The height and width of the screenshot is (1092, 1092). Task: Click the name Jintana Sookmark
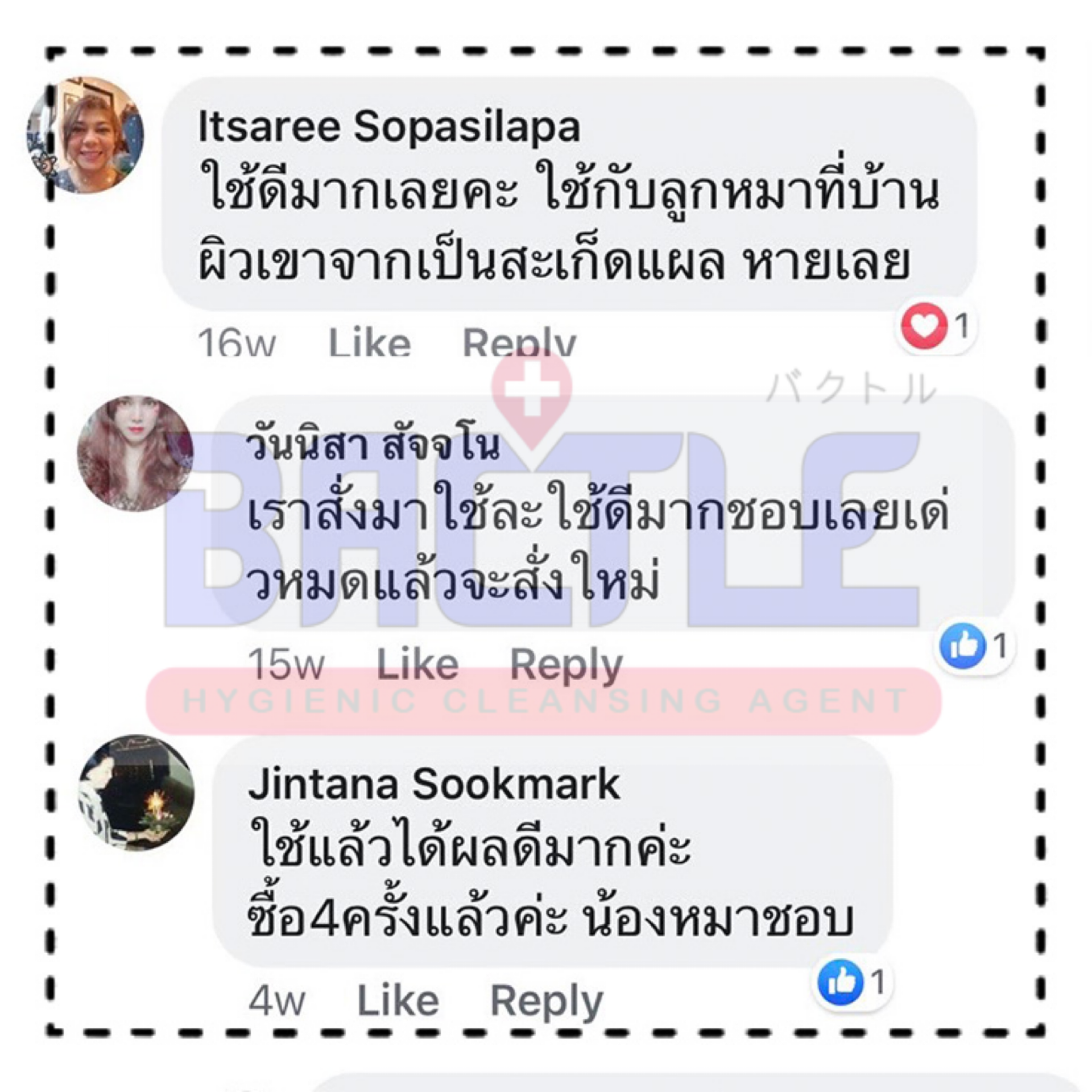[434, 784]
